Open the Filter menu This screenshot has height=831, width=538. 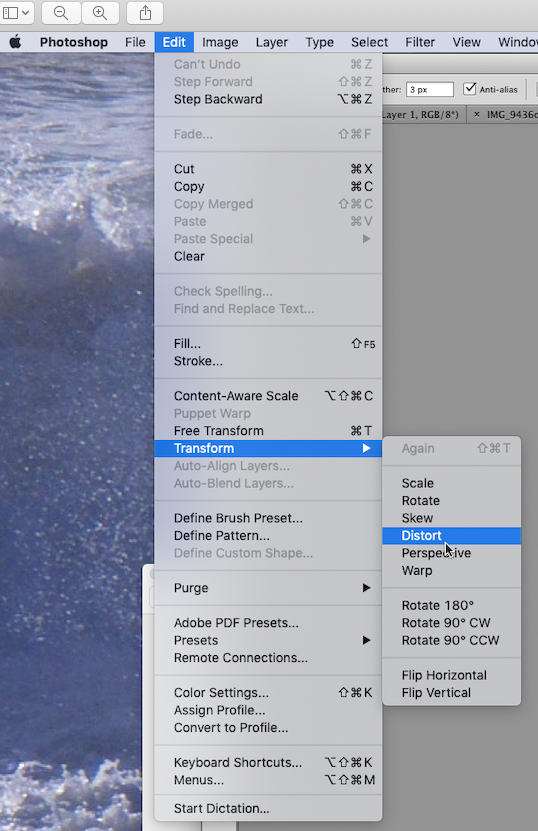point(420,42)
